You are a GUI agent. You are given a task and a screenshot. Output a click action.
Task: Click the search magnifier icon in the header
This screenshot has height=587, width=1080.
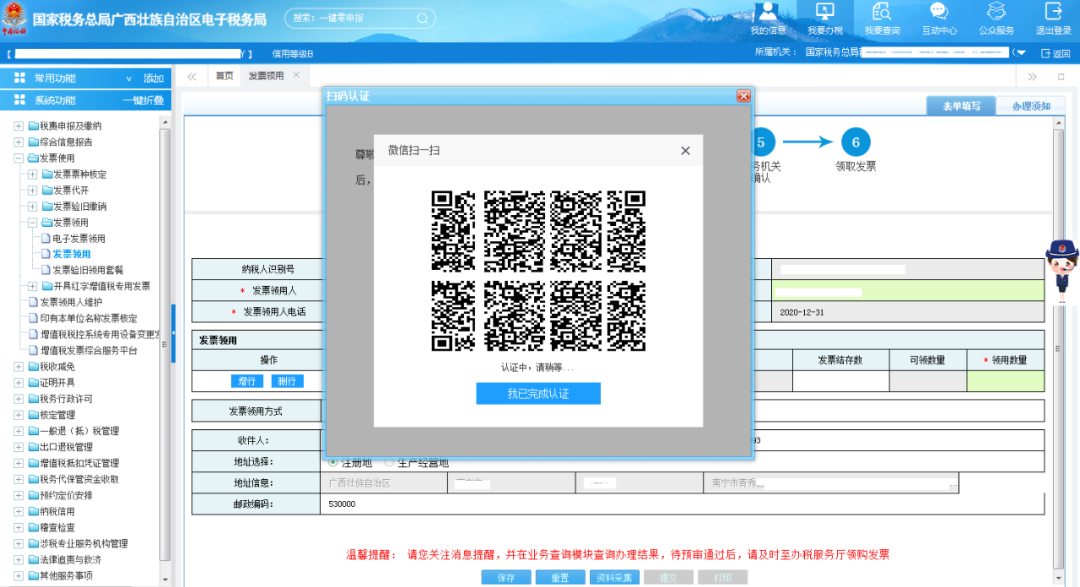[x=422, y=19]
